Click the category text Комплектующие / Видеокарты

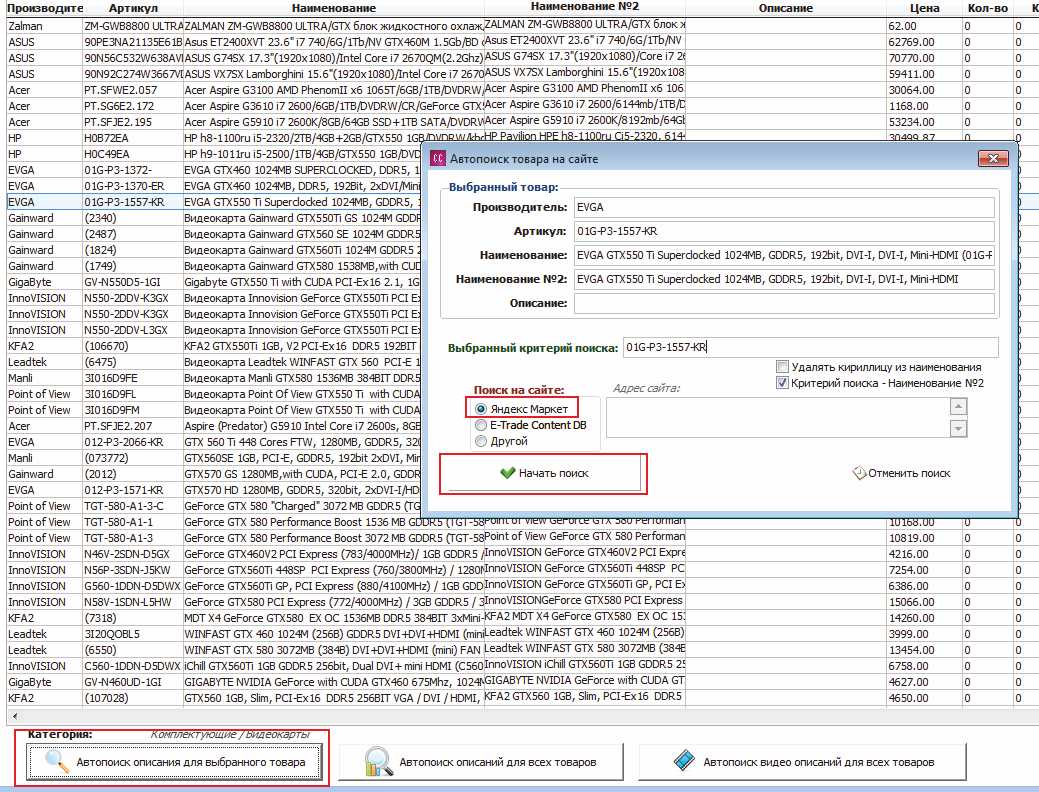click(x=230, y=734)
